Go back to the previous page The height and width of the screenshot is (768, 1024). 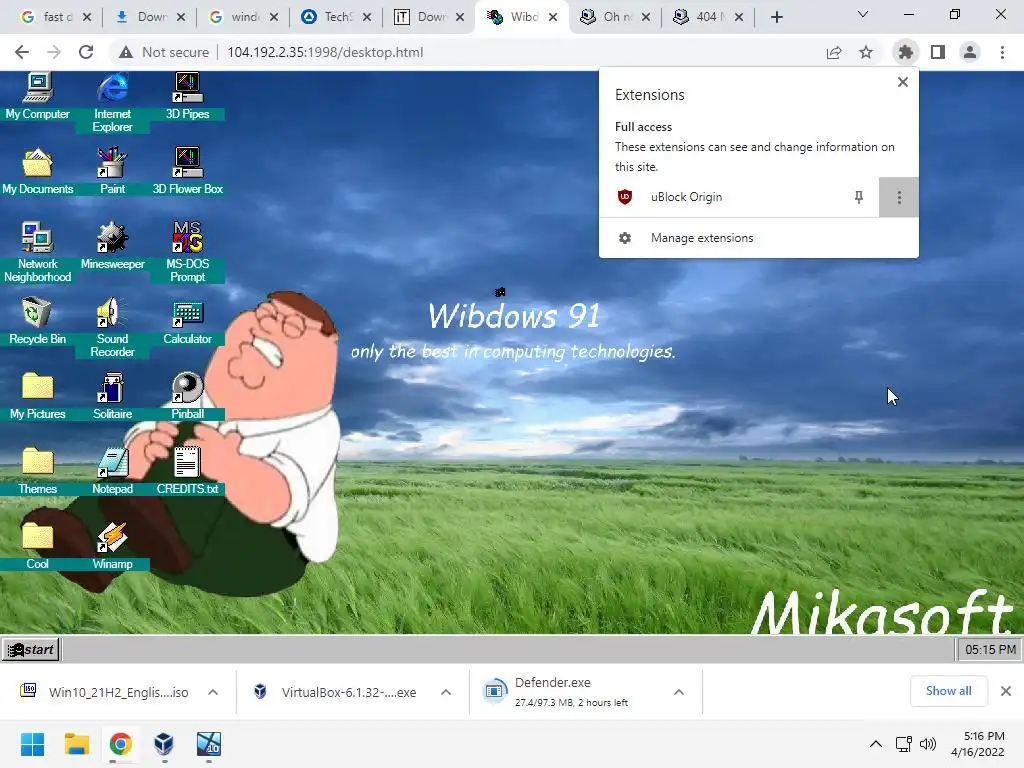pos(22,52)
